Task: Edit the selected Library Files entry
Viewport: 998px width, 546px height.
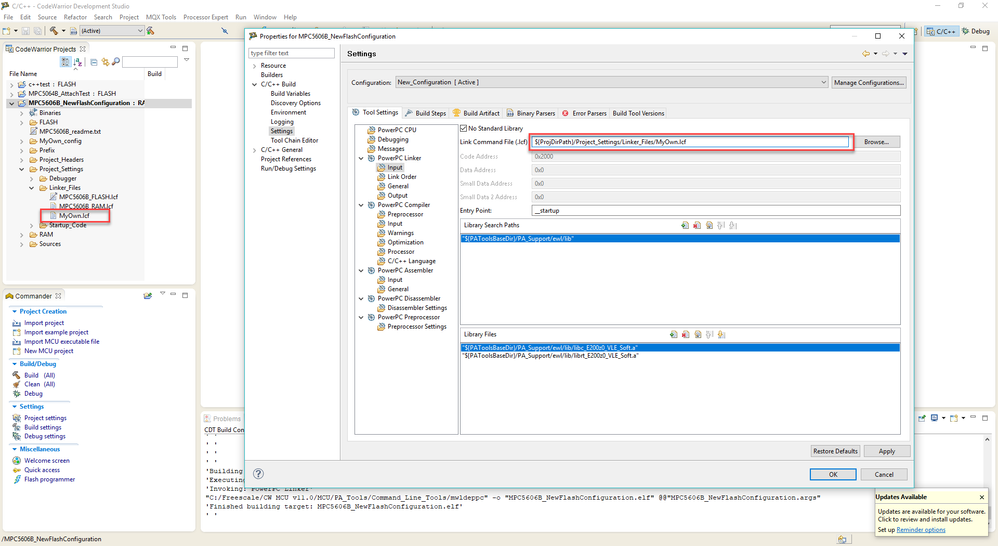Action: click(x=698, y=335)
